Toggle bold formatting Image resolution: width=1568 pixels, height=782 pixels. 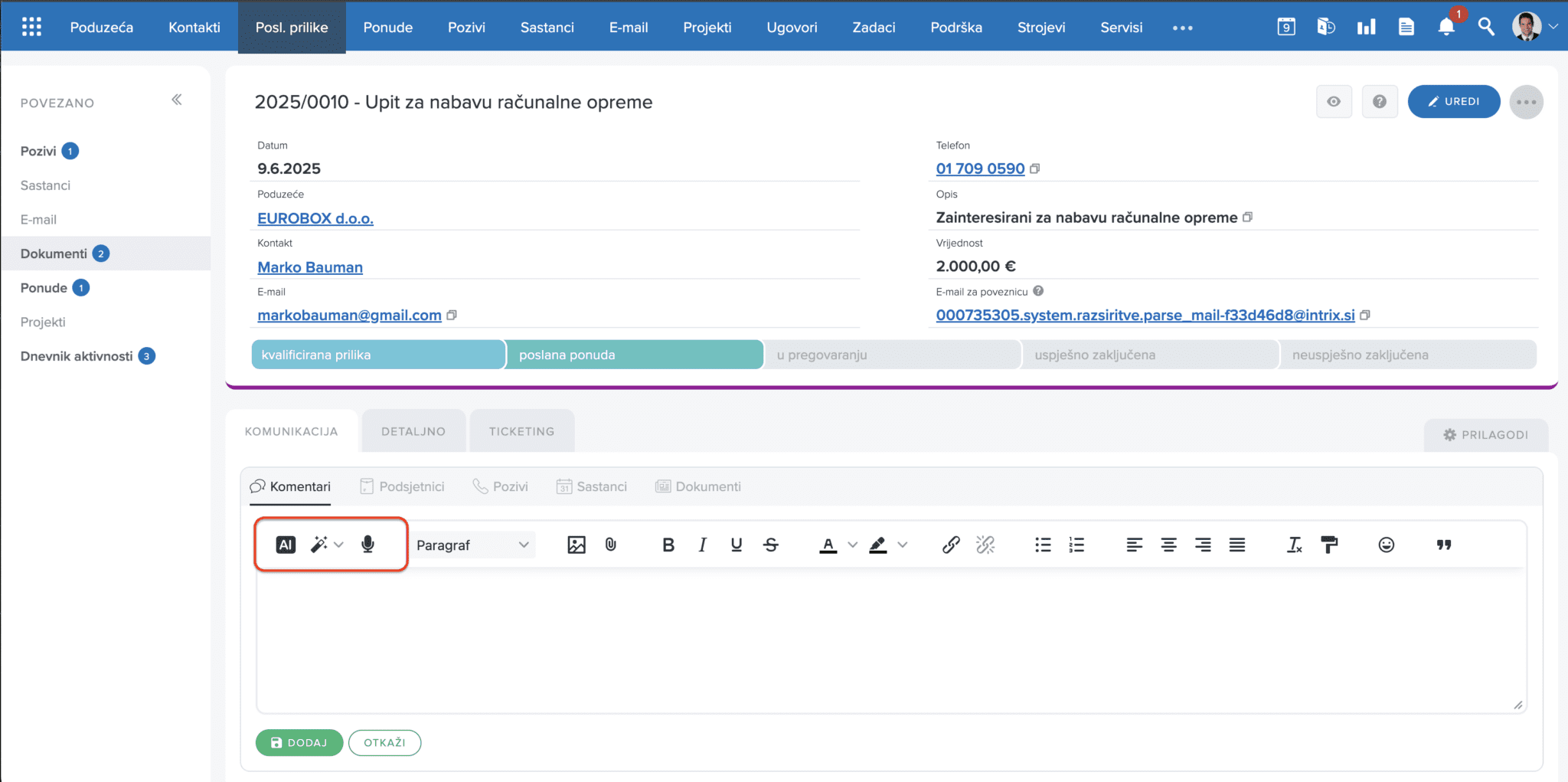pos(668,545)
